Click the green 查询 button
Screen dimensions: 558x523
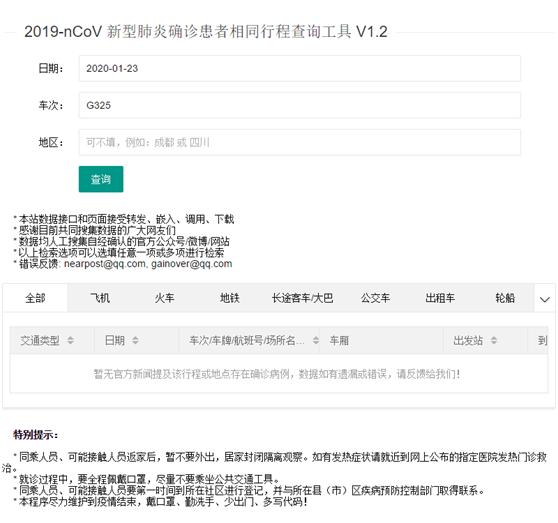[101, 179]
